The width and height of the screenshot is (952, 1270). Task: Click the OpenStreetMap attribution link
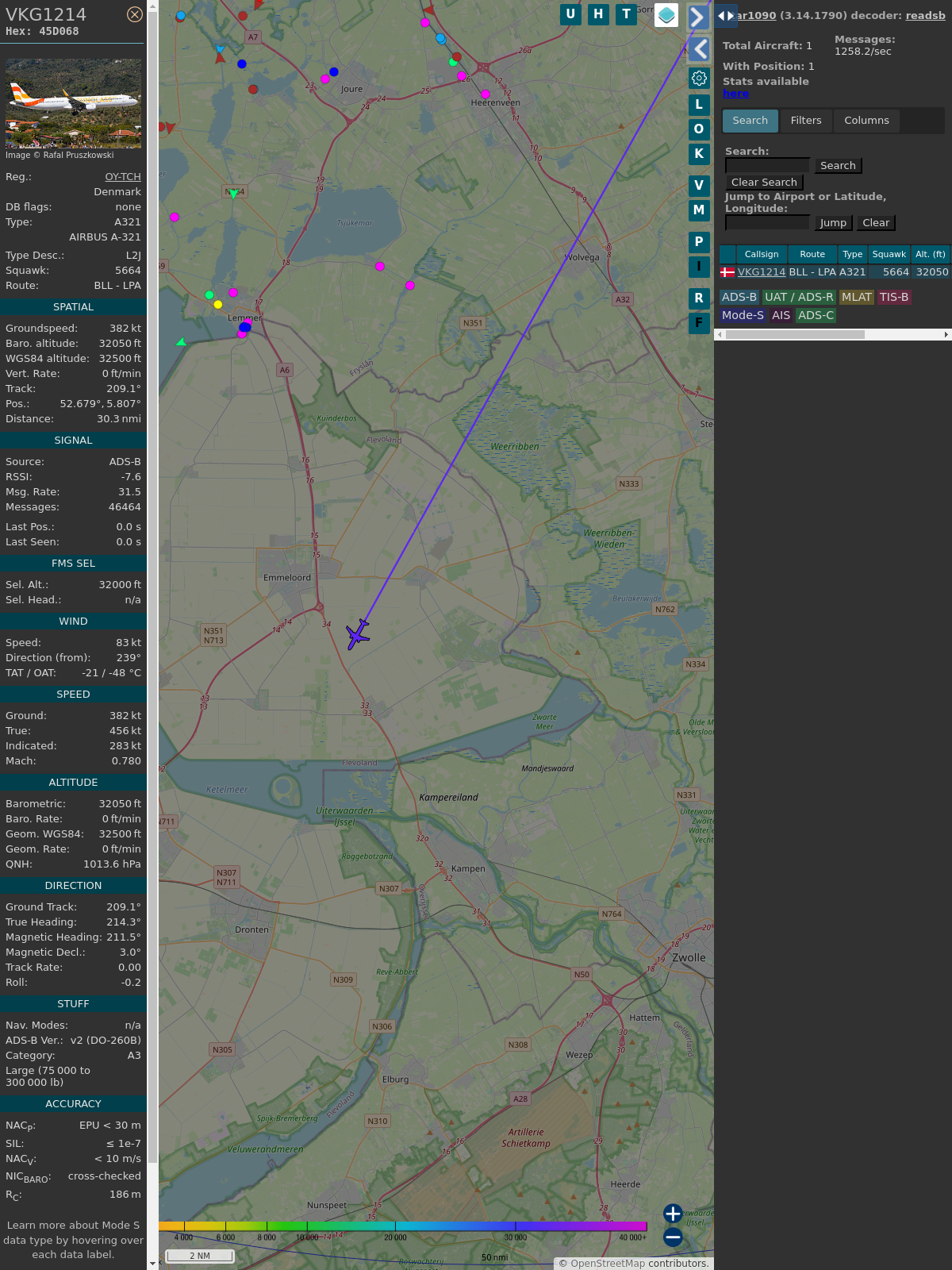608,1264
